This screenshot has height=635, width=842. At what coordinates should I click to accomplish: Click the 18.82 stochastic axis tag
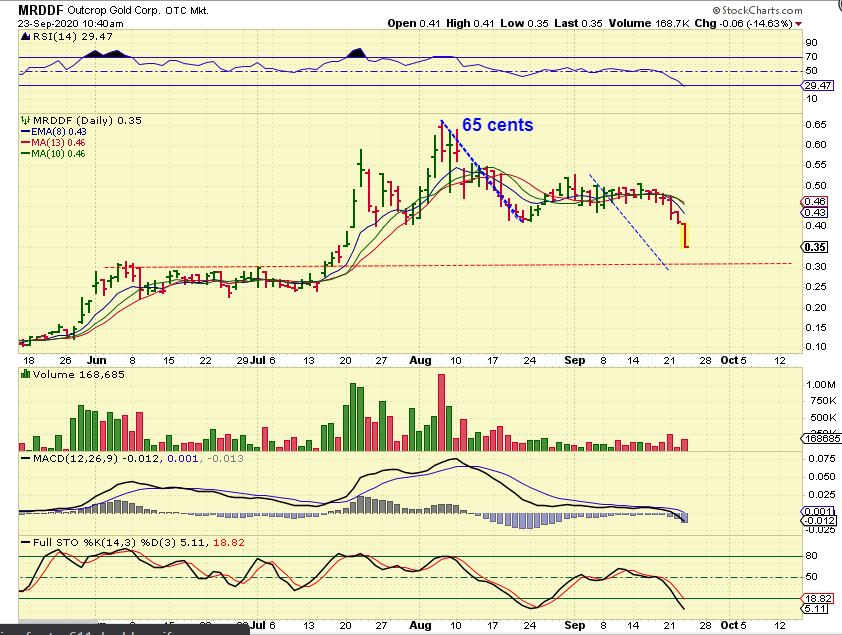pyautogui.click(x=818, y=598)
